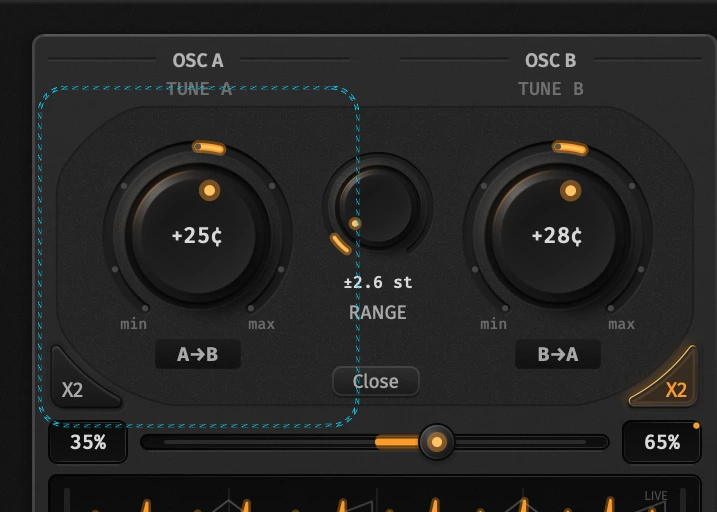Toggle the left X2 corner button
This screenshot has width=717, height=512.
pos(82,379)
